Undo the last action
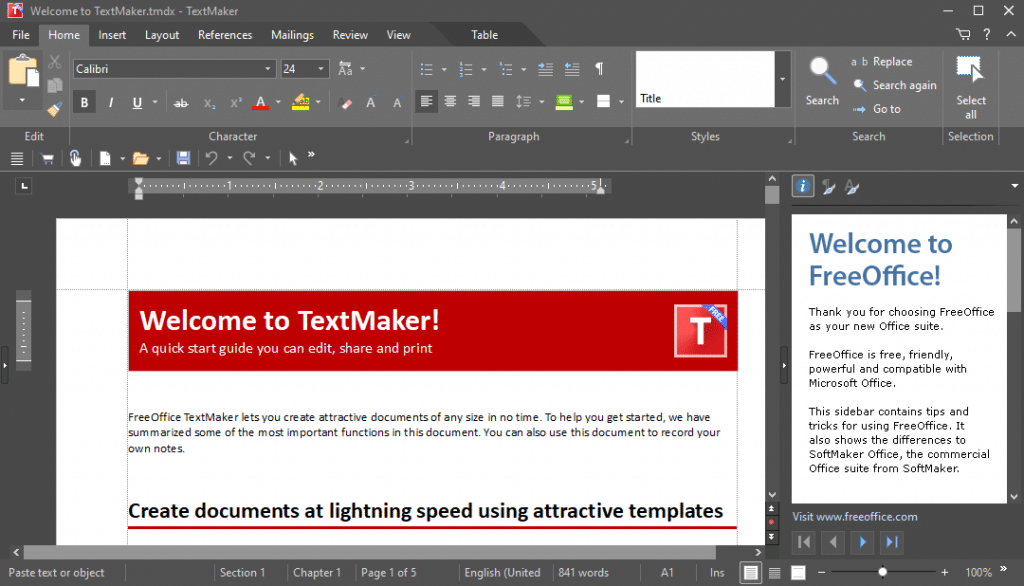 211,158
